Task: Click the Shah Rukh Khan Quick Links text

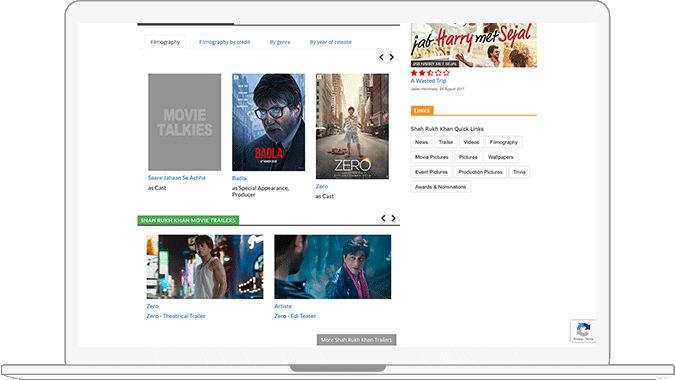Action: [447, 129]
